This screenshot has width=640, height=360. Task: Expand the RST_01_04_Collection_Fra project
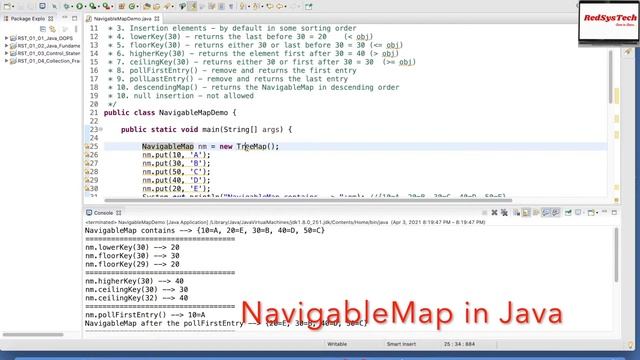click(x=6, y=61)
